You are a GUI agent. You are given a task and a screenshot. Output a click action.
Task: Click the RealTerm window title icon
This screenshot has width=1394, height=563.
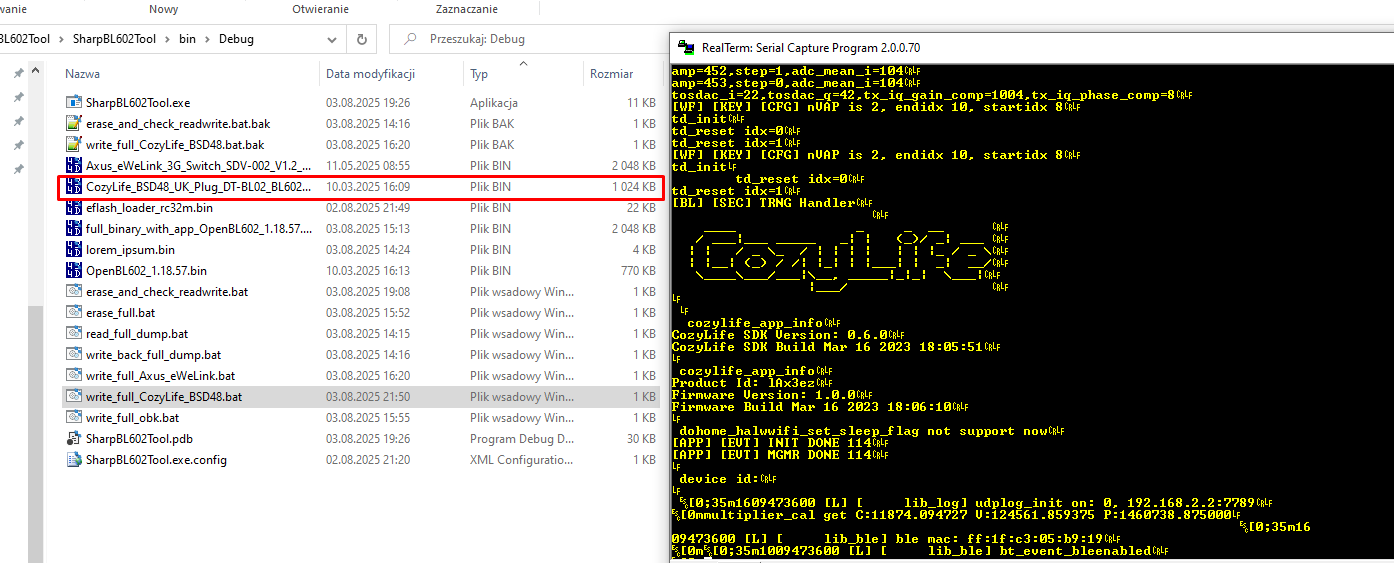point(686,47)
